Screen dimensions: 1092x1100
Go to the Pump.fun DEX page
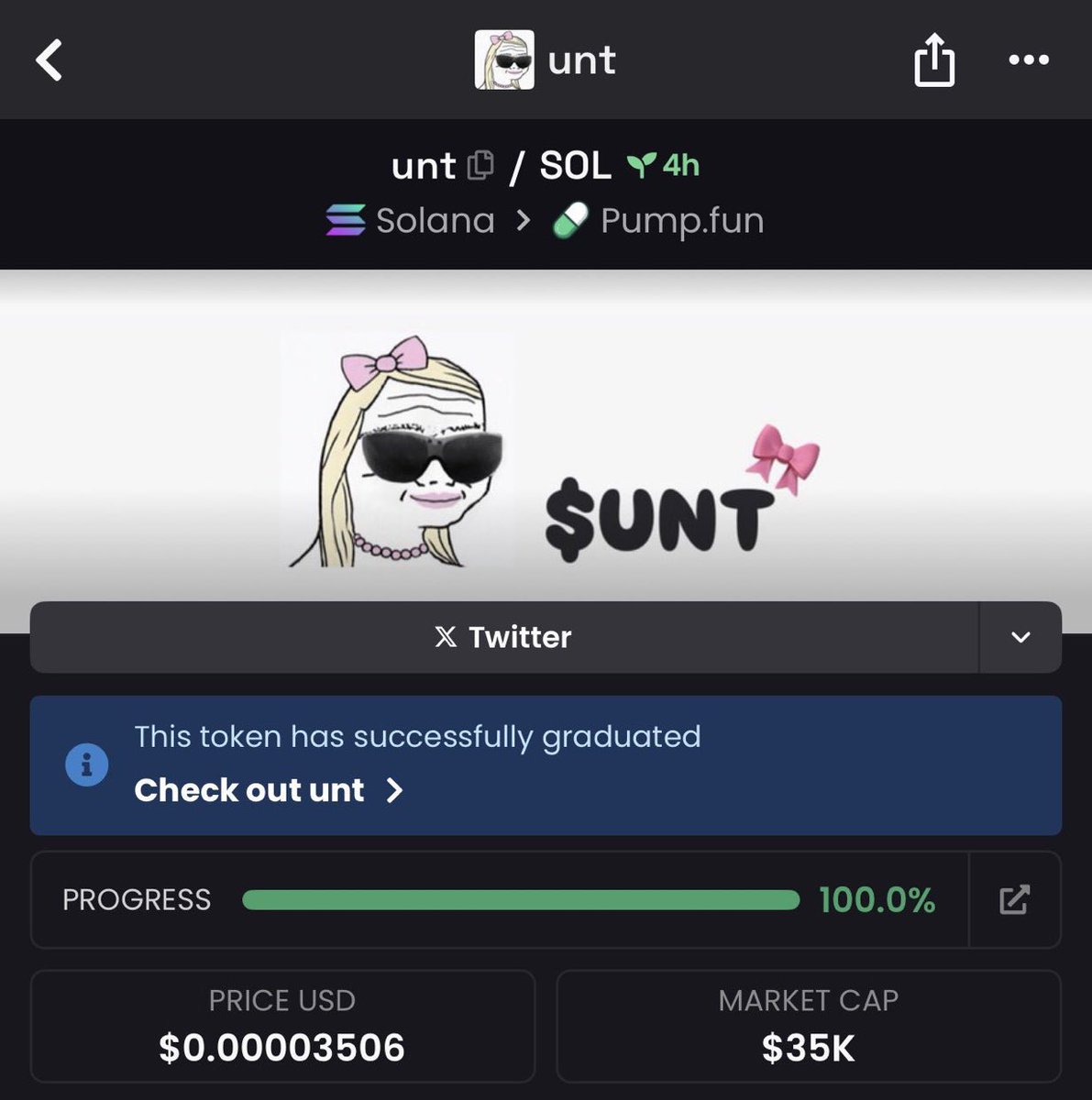pos(681,221)
